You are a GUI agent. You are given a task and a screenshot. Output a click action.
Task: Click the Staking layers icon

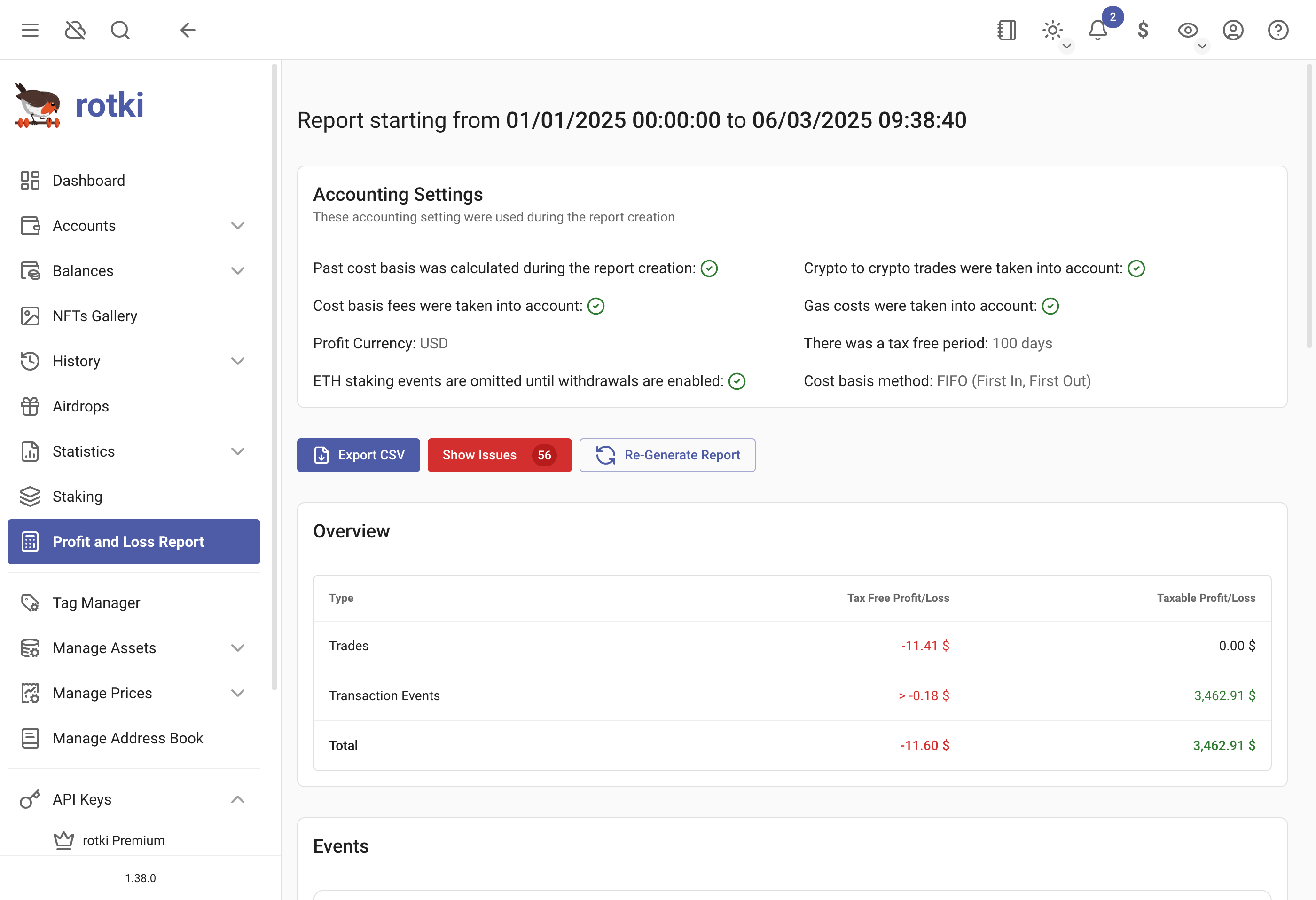[30, 496]
